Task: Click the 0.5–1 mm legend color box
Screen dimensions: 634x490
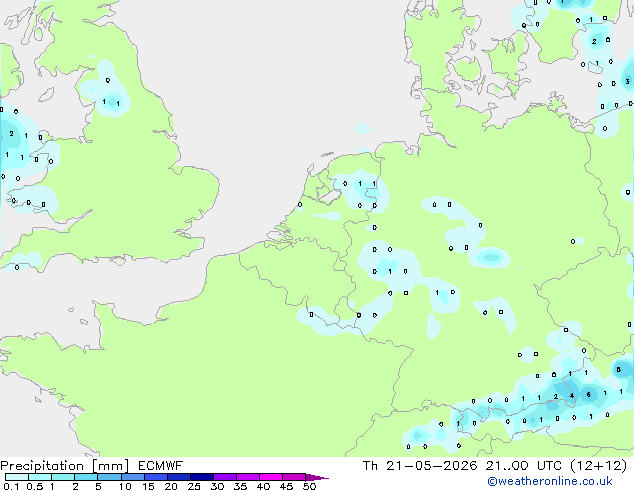Action: (x=40, y=477)
